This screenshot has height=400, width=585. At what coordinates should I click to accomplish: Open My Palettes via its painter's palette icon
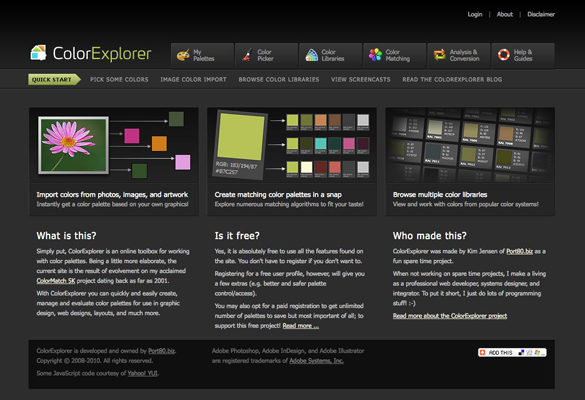[x=183, y=56]
